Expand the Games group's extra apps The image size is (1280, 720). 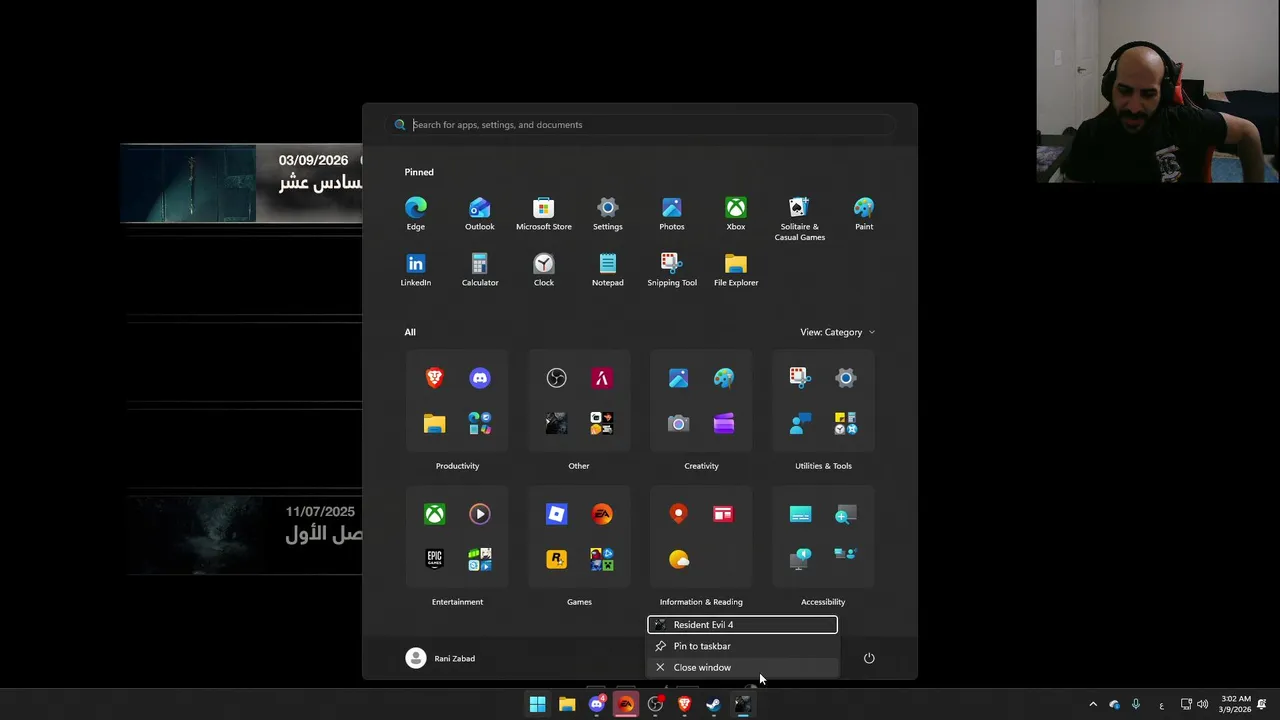click(x=602, y=559)
